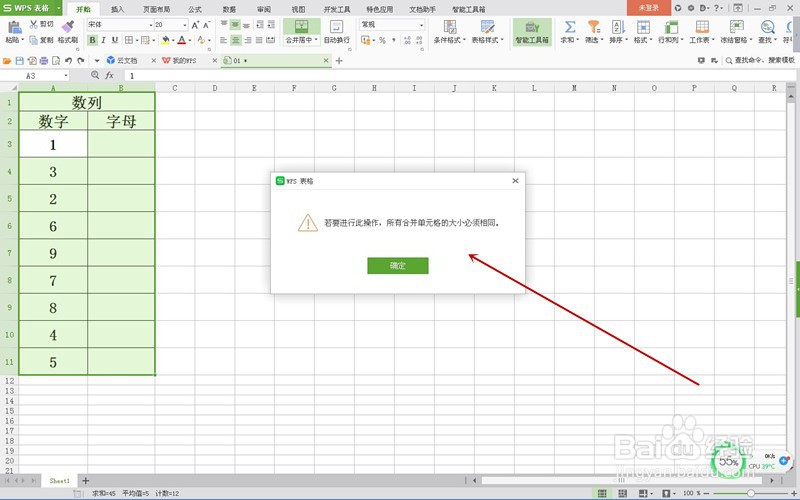Image resolution: width=800 pixels, height=500 pixels.
Task: Click the Print icon in quick toolbar
Action: [44, 61]
